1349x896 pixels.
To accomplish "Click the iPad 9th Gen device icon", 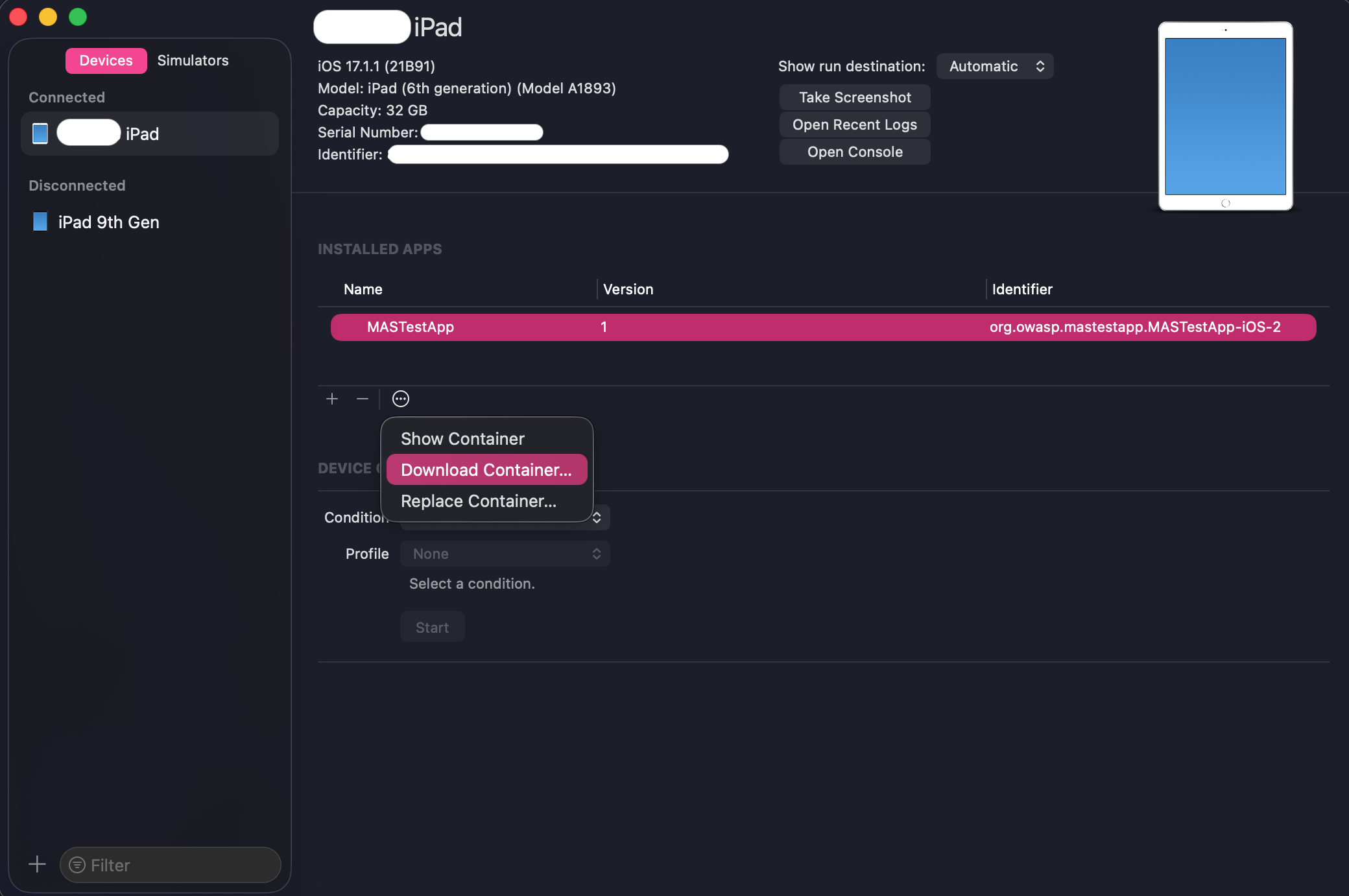I will coord(40,222).
